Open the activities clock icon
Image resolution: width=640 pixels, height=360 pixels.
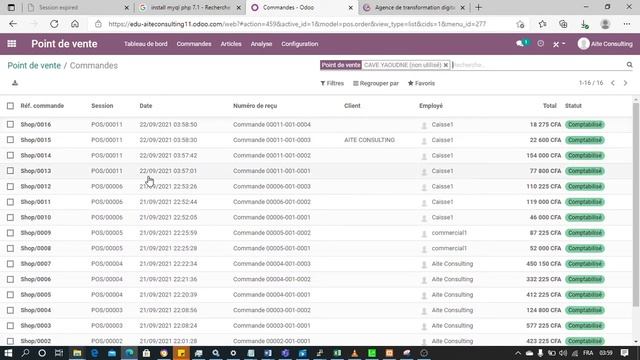(x=540, y=44)
